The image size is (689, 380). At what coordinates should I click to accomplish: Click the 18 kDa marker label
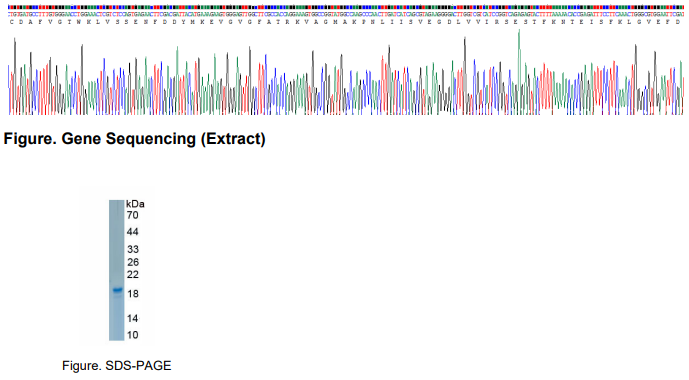coord(133,294)
